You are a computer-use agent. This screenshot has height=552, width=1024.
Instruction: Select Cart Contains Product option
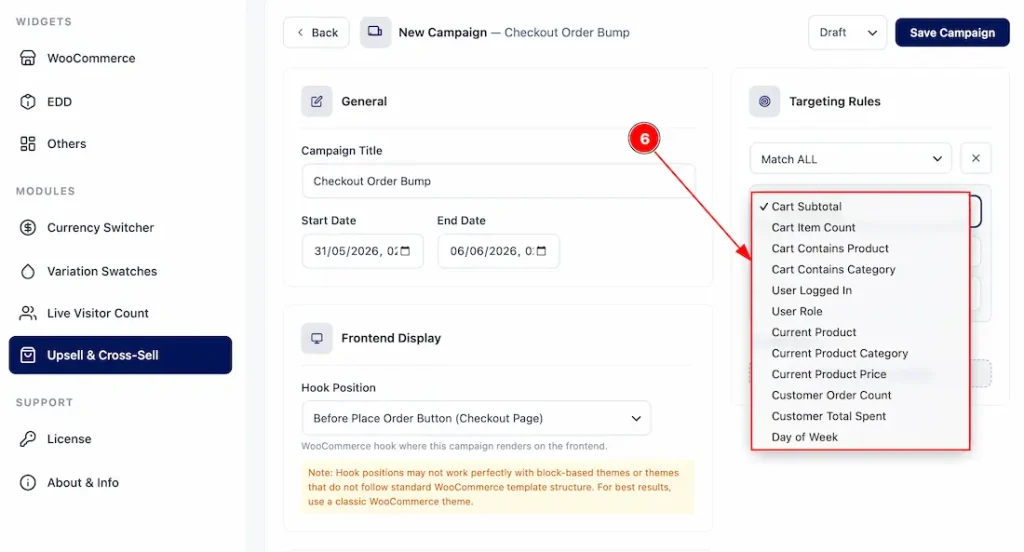coord(861,248)
